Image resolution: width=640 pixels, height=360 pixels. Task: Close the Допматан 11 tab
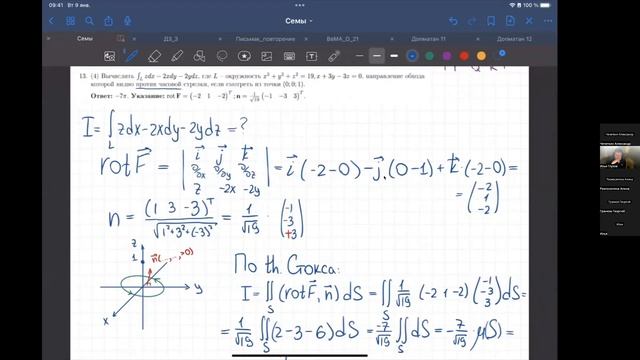tap(392, 39)
